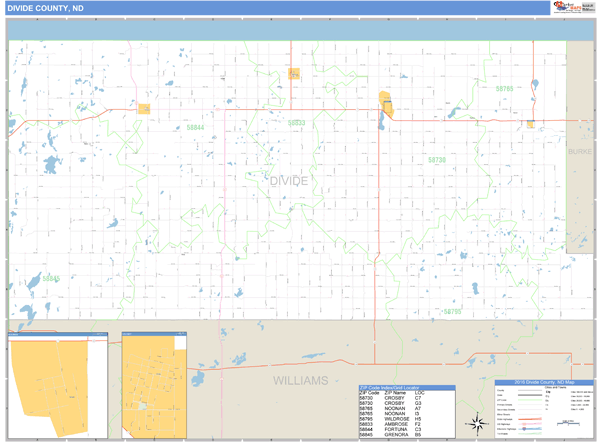600x442 pixels.
Task: Click the DIVIDE county name label
Action: pos(289,180)
